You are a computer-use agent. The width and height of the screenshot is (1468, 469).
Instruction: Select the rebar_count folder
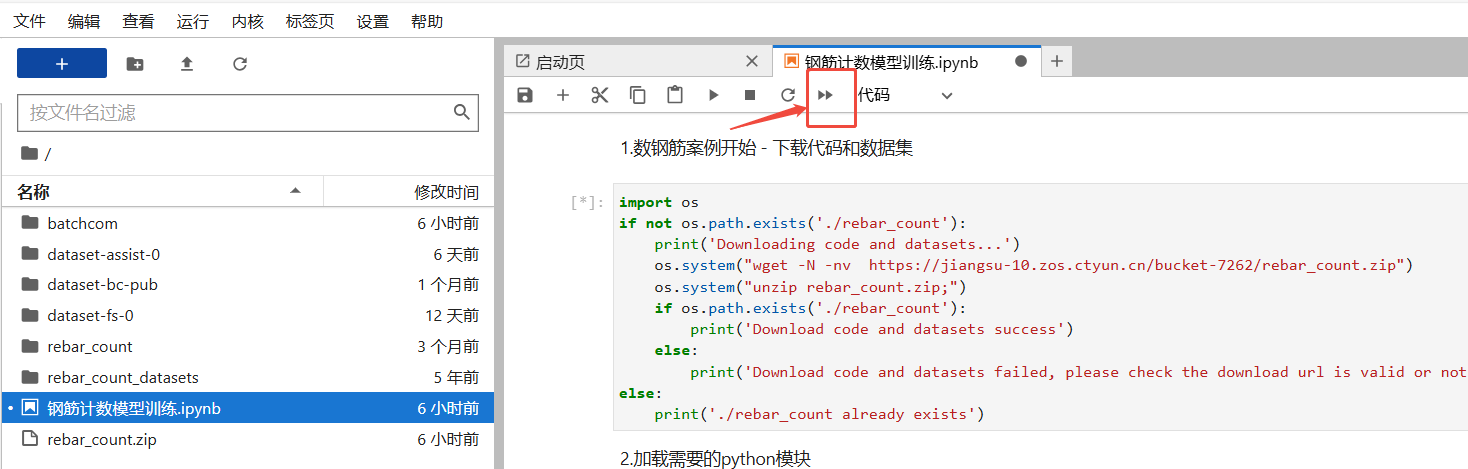(x=250, y=347)
